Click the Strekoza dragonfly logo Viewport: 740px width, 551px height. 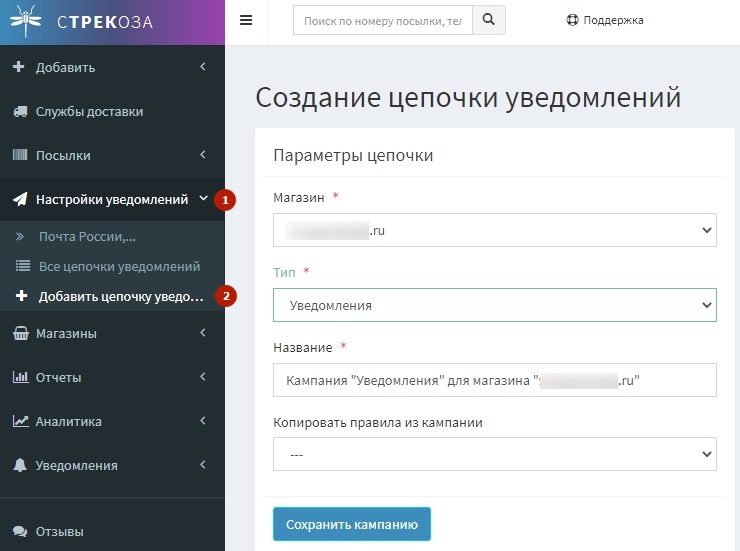(26, 21)
